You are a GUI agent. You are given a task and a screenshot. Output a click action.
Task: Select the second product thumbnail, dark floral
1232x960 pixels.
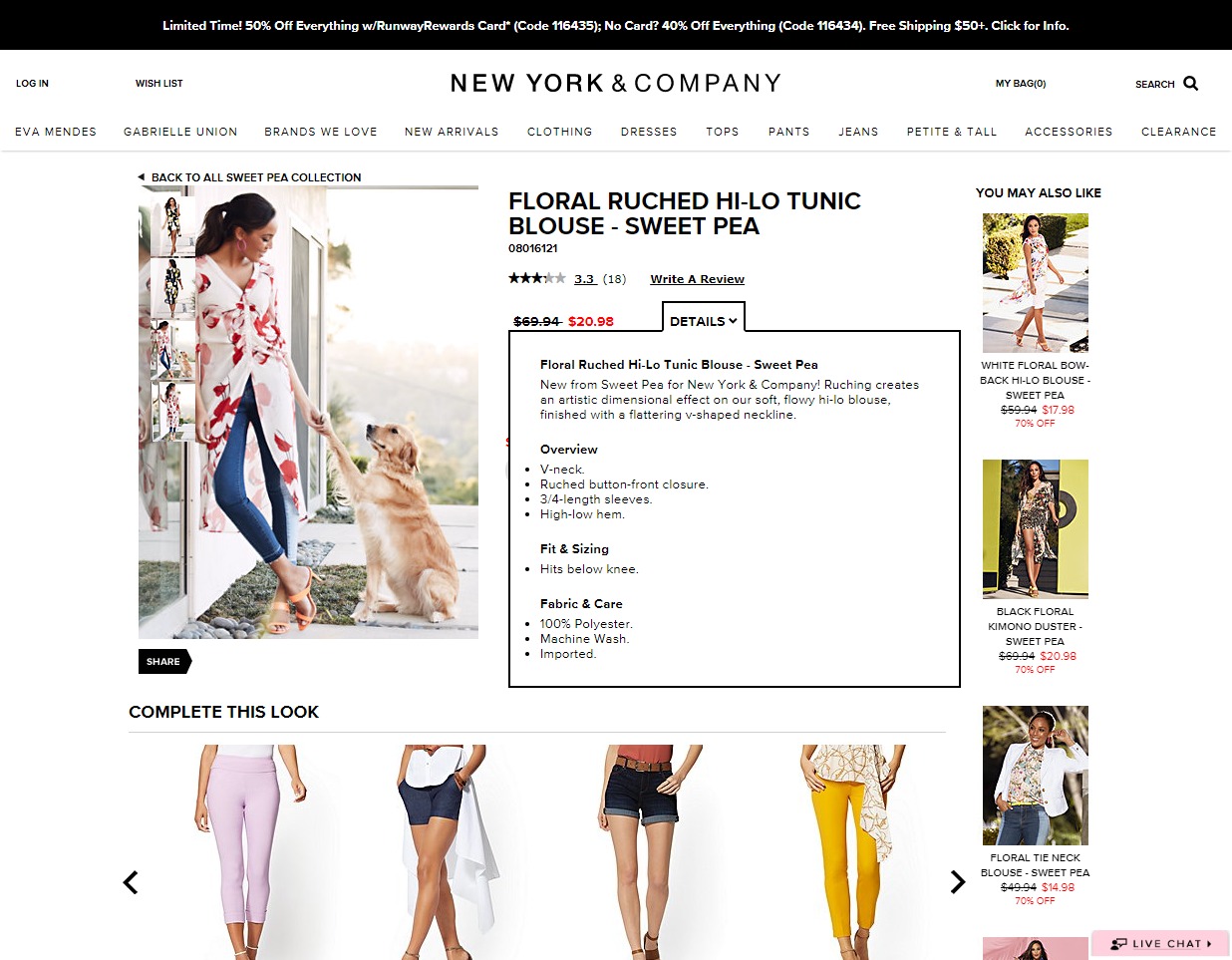[x=173, y=288]
